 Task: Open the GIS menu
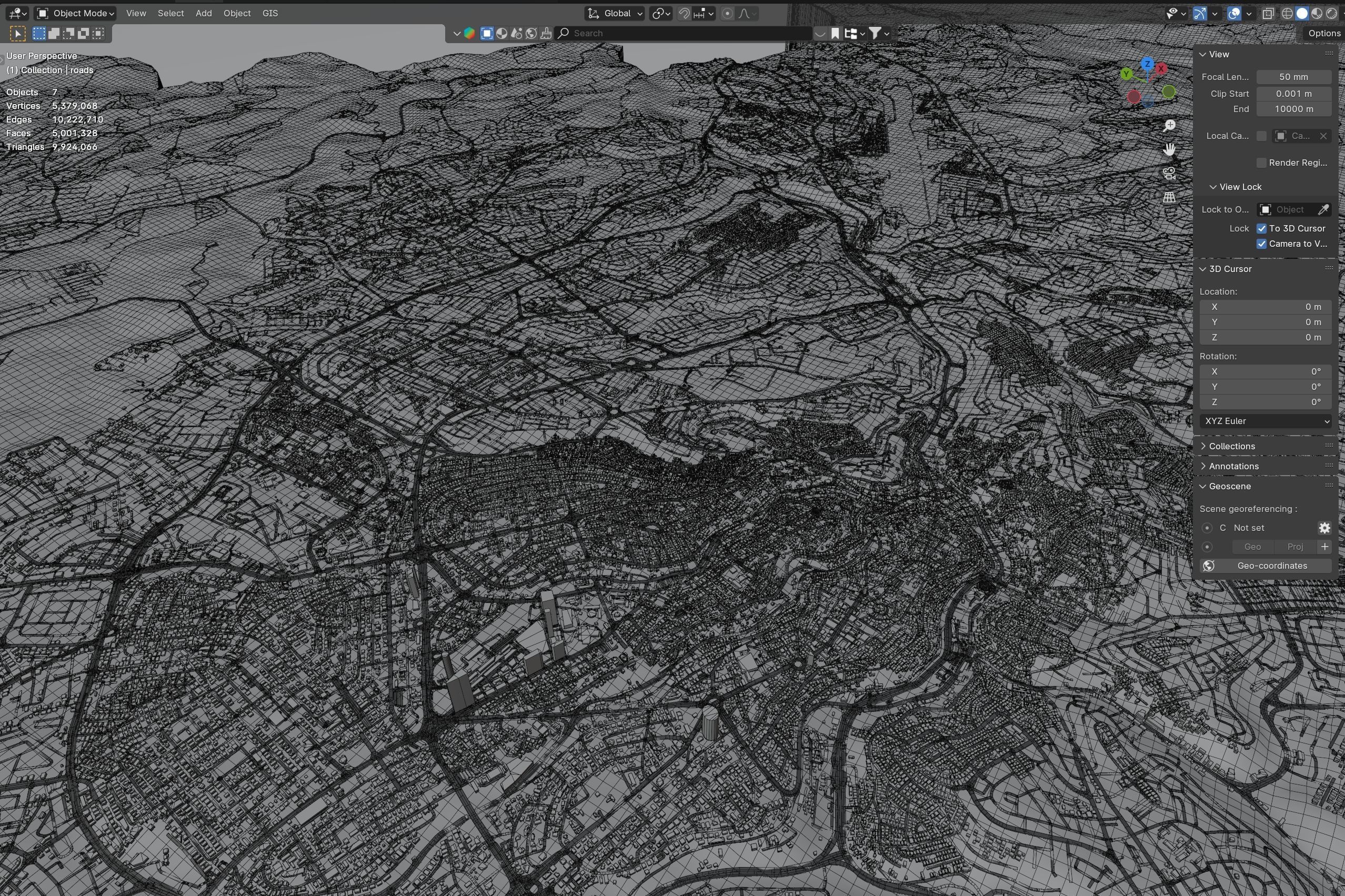tap(270, 13)
